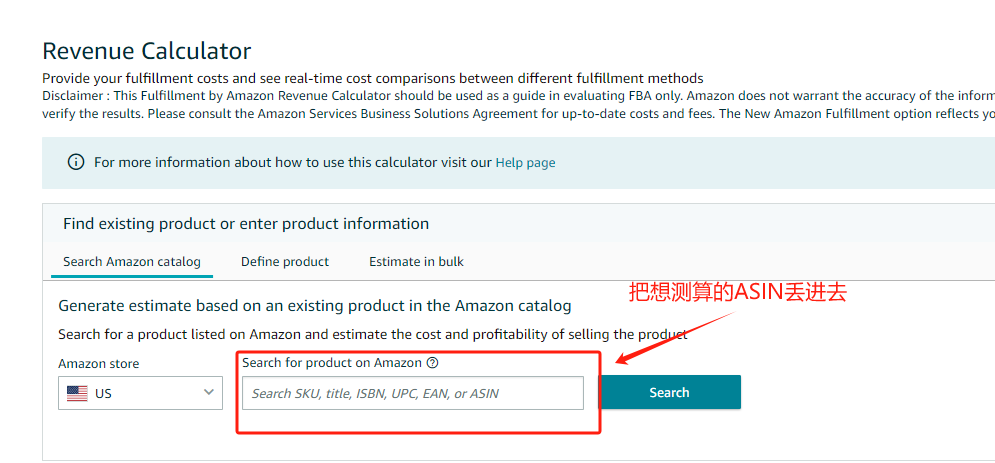This screenshot has height=463, width=995.
Task: Click the red annotation arrow
Action: coord(675,338)
